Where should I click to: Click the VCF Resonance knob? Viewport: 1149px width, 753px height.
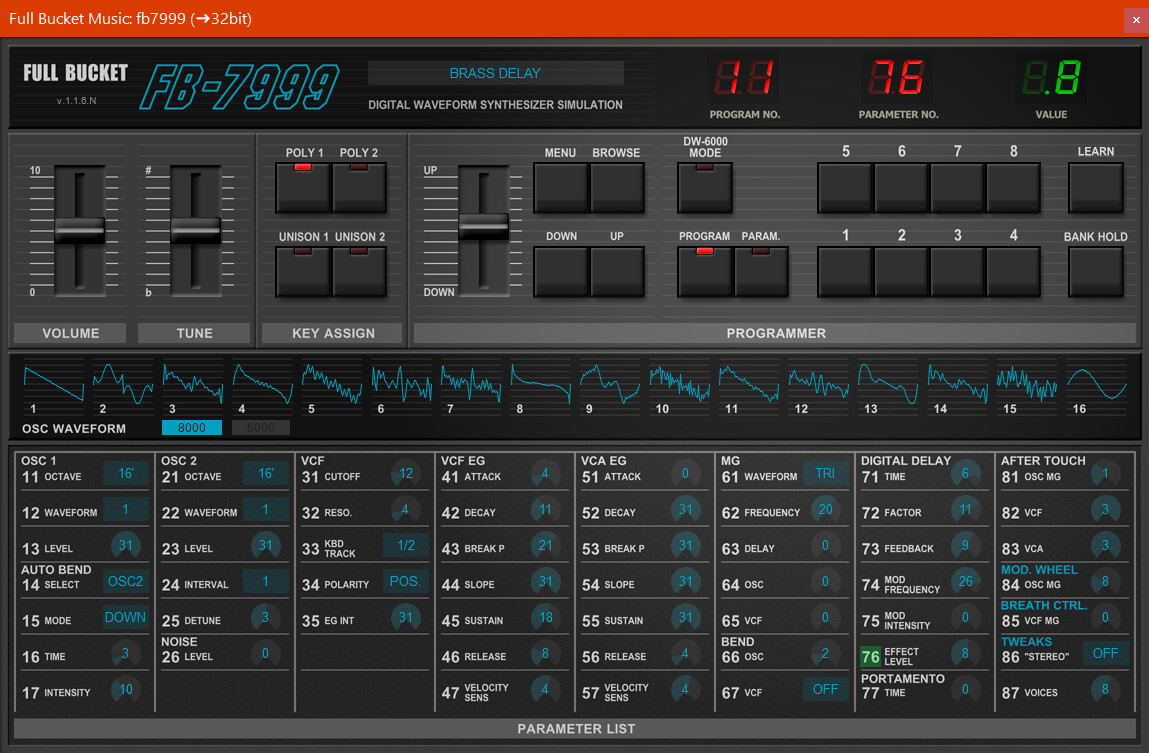tap(405, 510)
